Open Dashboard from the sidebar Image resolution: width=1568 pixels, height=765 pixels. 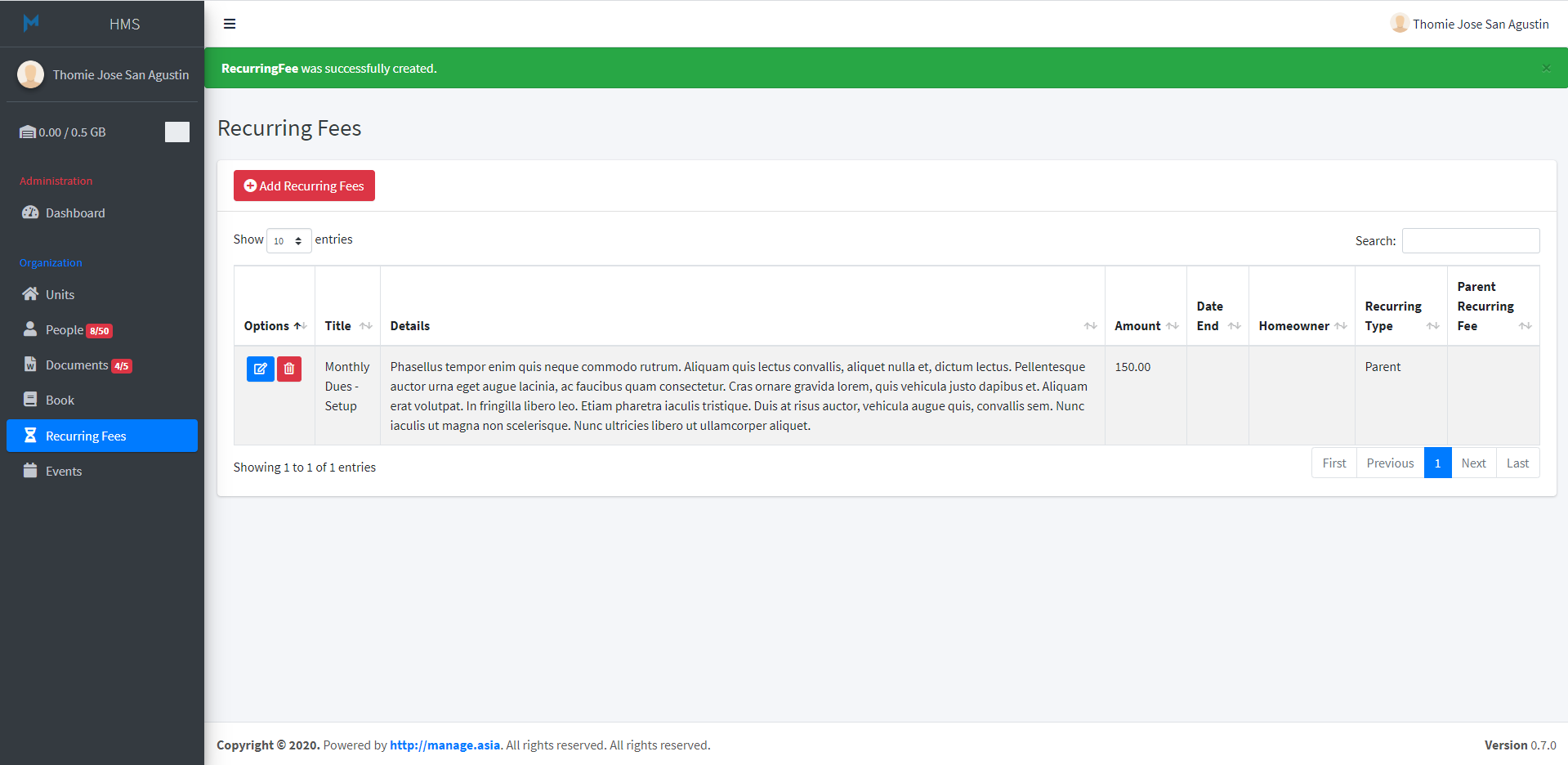[x=75, y=212]
